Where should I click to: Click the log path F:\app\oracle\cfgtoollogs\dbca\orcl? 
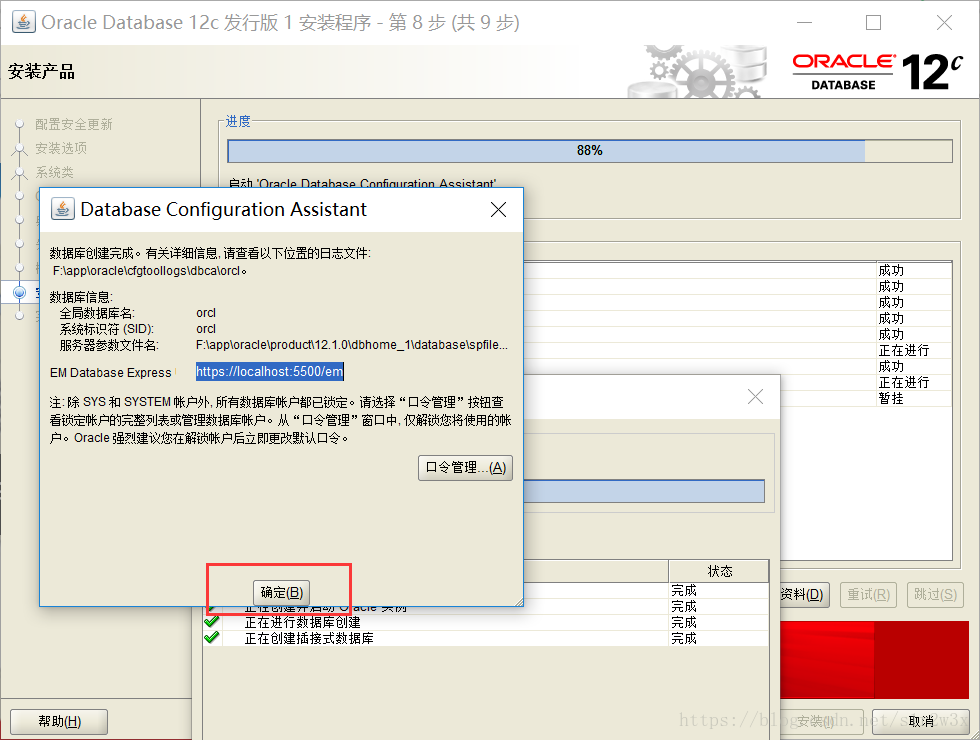(x=149, y=271)
